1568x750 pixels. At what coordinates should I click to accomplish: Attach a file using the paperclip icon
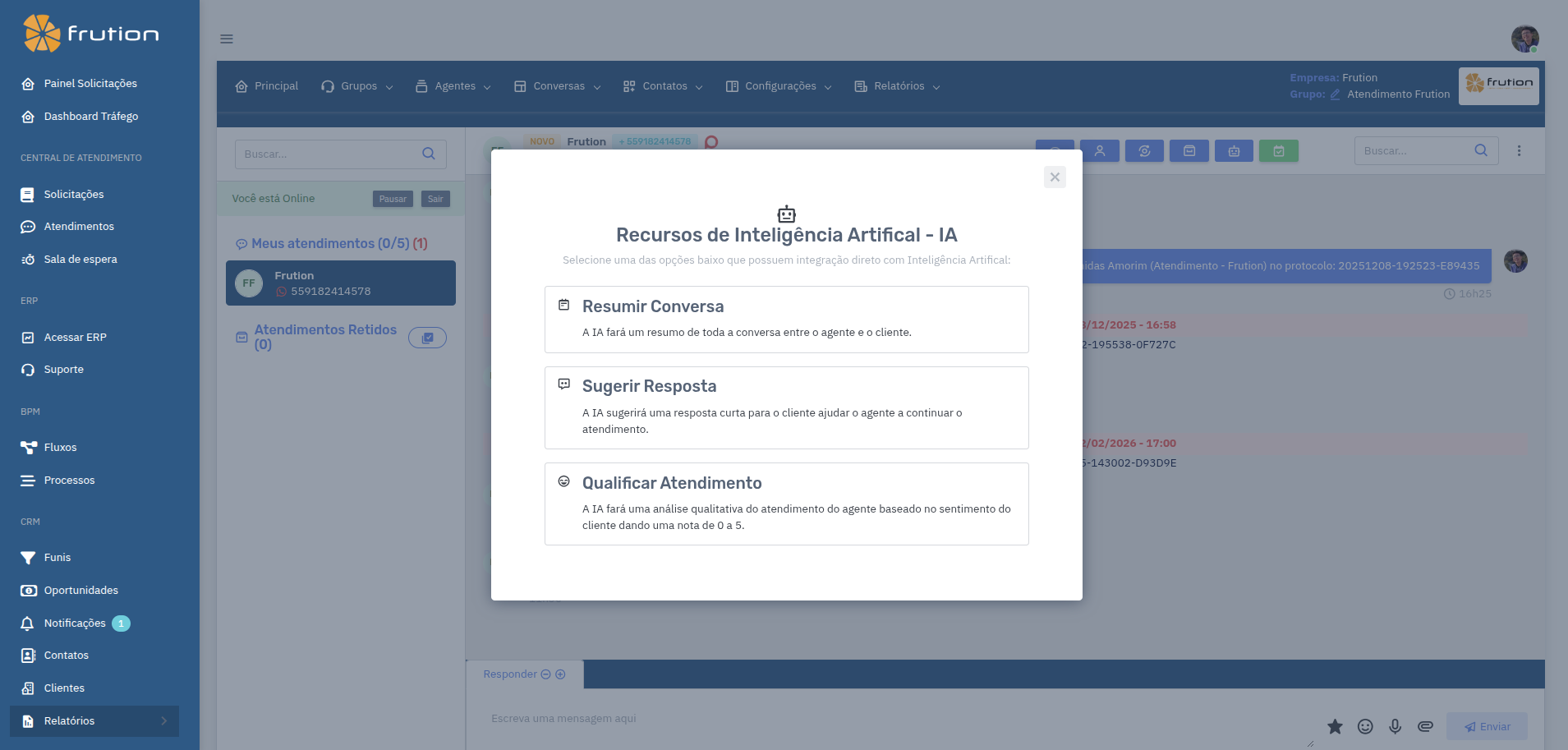click(1426, 726)
